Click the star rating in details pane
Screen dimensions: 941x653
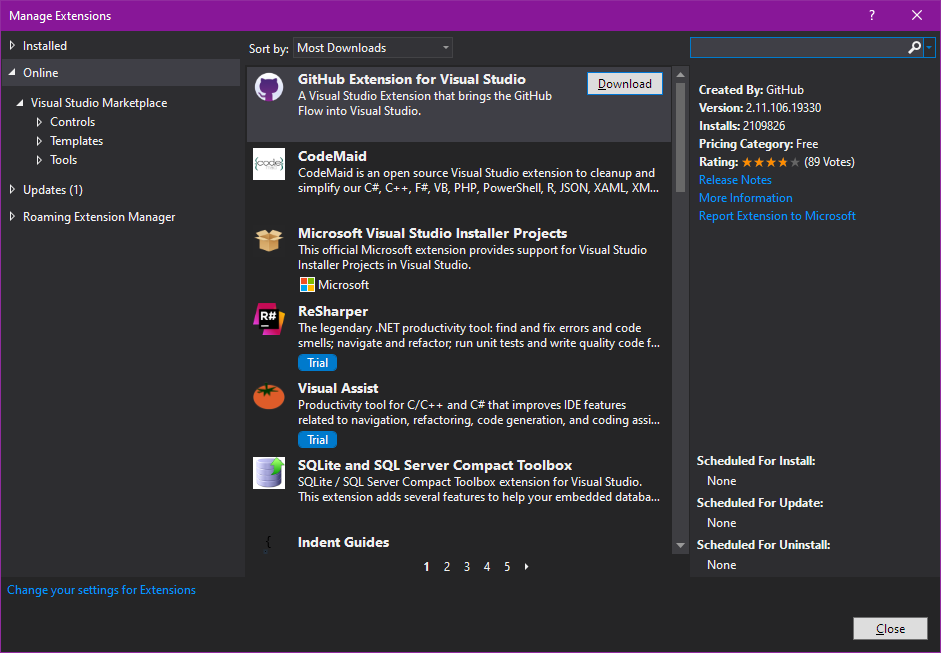click(771, 162)
